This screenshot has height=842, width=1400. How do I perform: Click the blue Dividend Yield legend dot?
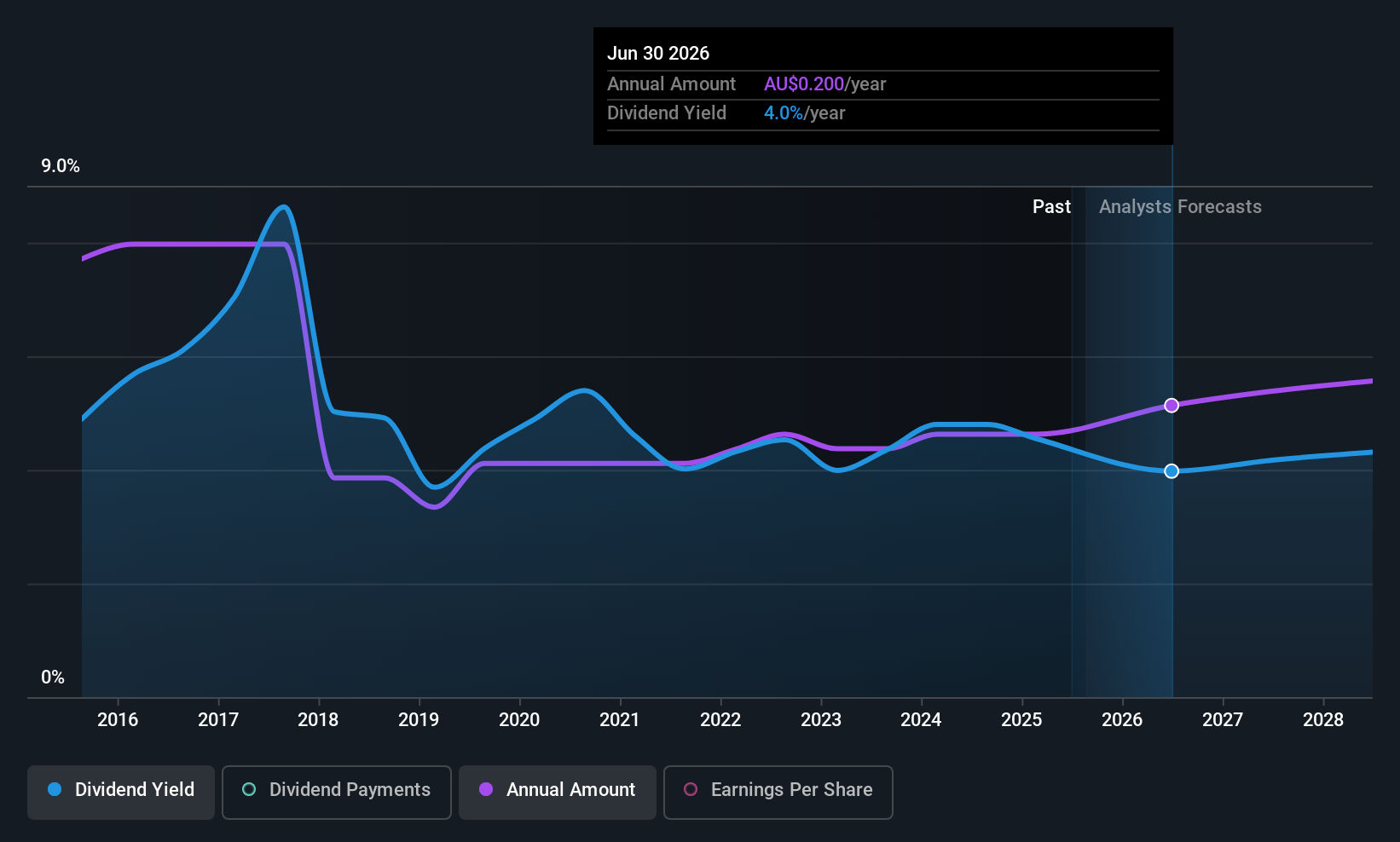coord(55,789)
